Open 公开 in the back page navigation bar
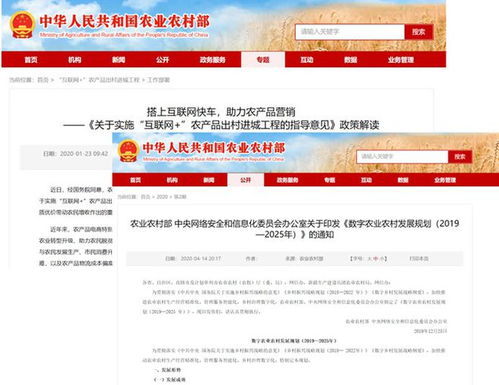Screen dimensions: 499x385 click(x=162, y=60)
